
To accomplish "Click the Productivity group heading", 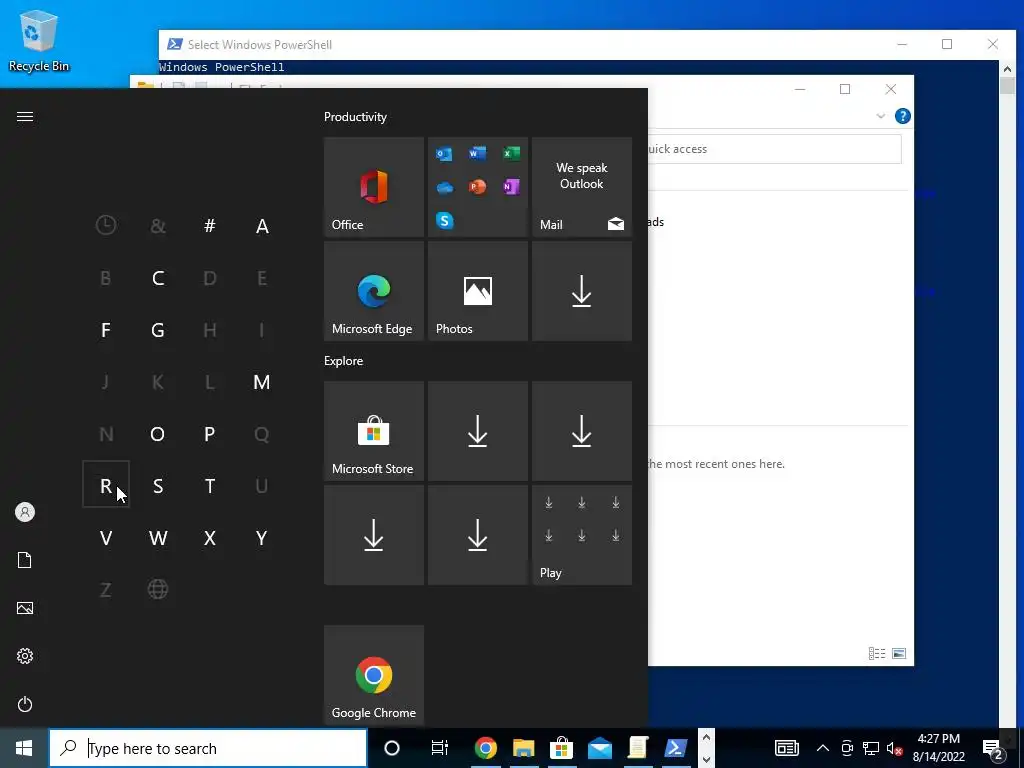I will [x=355, y=117].
